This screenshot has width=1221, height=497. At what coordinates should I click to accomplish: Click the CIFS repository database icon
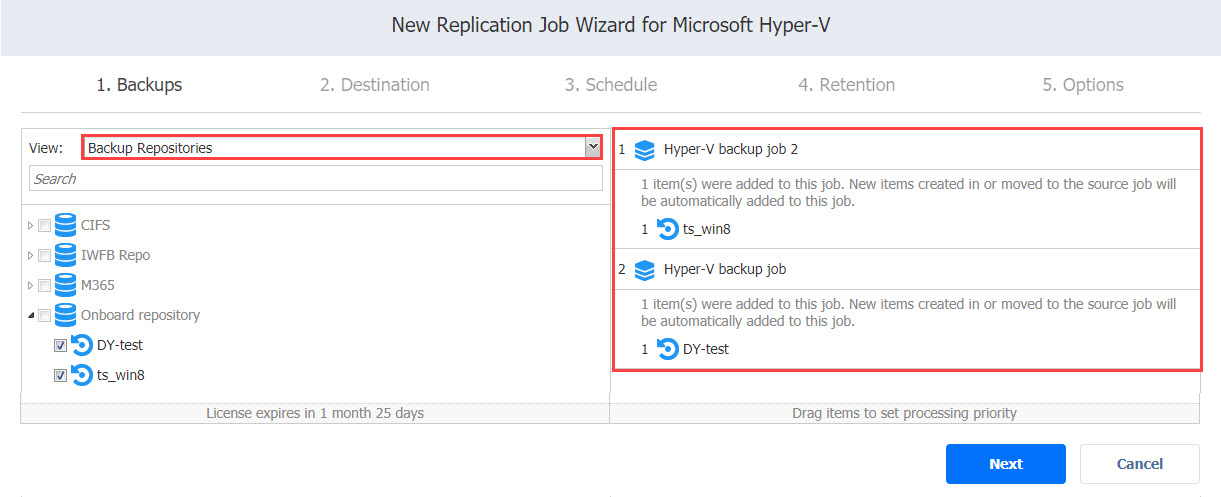point(66,225)
